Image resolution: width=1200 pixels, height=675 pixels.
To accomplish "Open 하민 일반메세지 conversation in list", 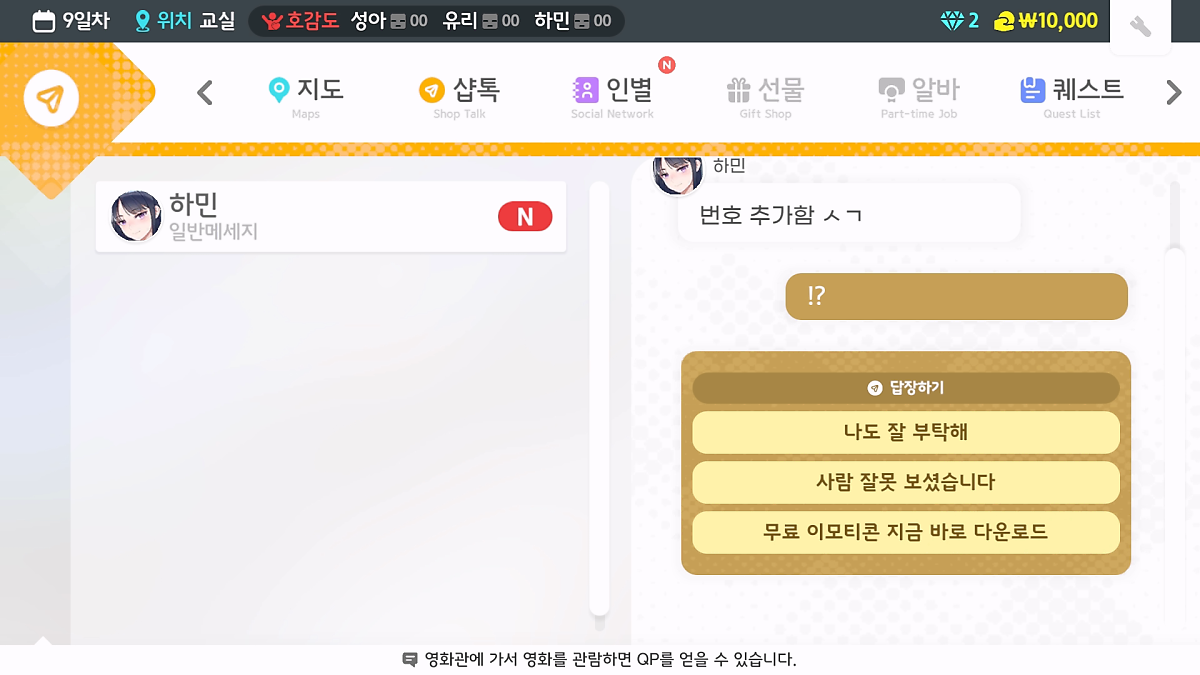I will click(331, 217).
